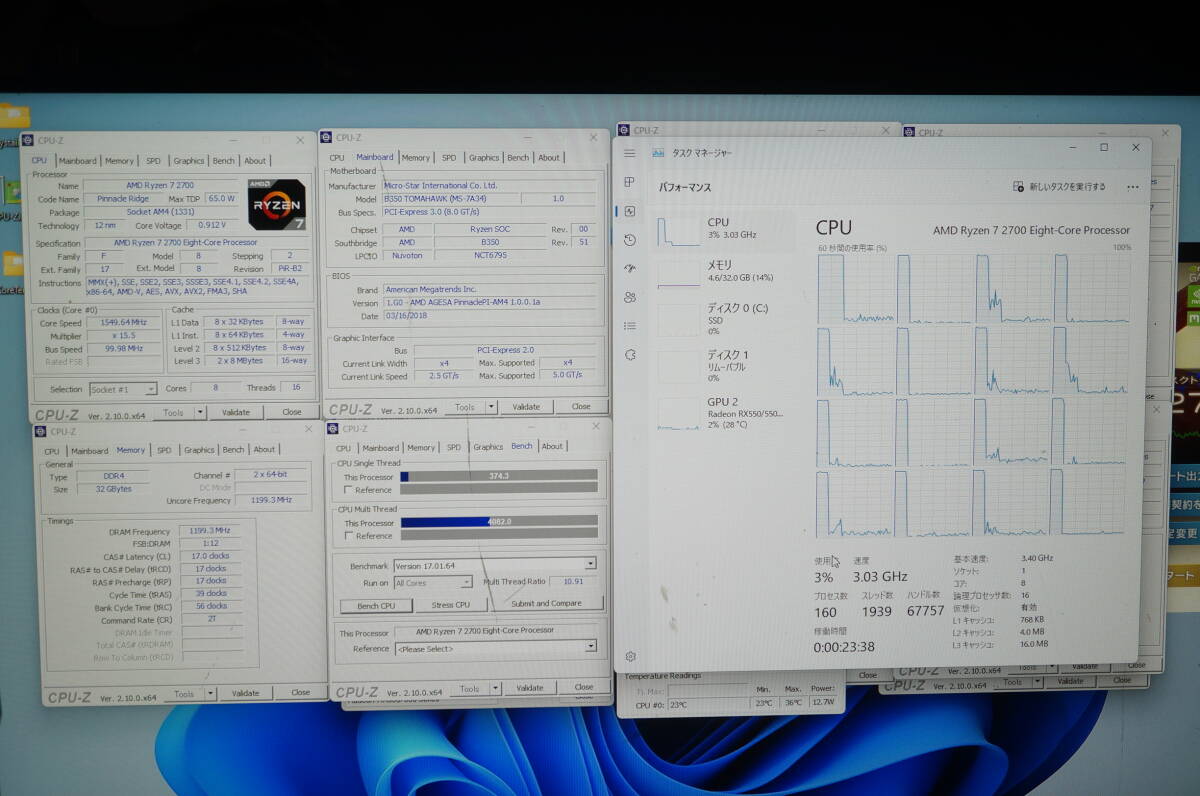Image resolution: width=1200 pixels, height=796 pixels.
Task: Open Services icon in Task Manager sidebar
Action: pyautogui.click(x=629, y=355)
